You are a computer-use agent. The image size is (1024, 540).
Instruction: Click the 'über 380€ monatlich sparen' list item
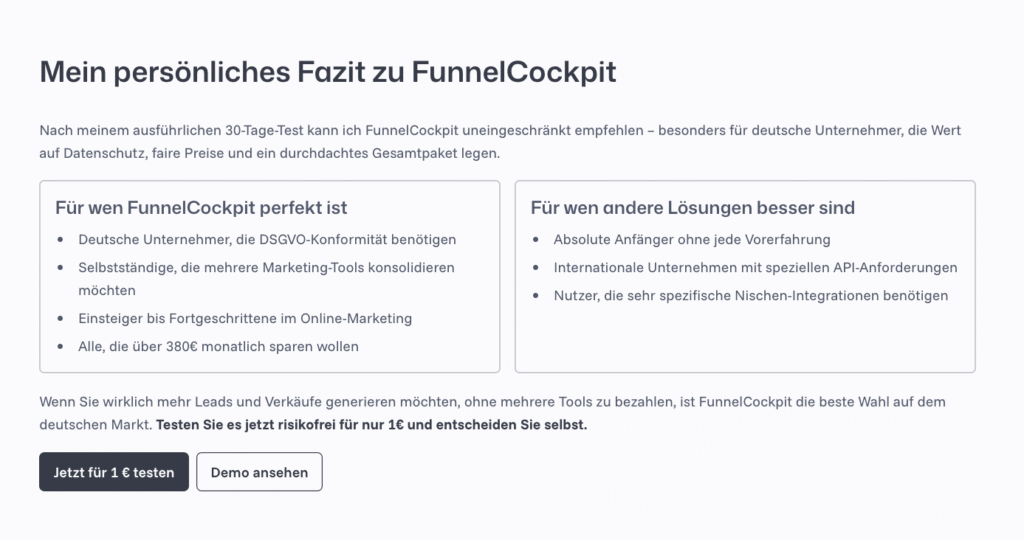click(x=218, y=346)
